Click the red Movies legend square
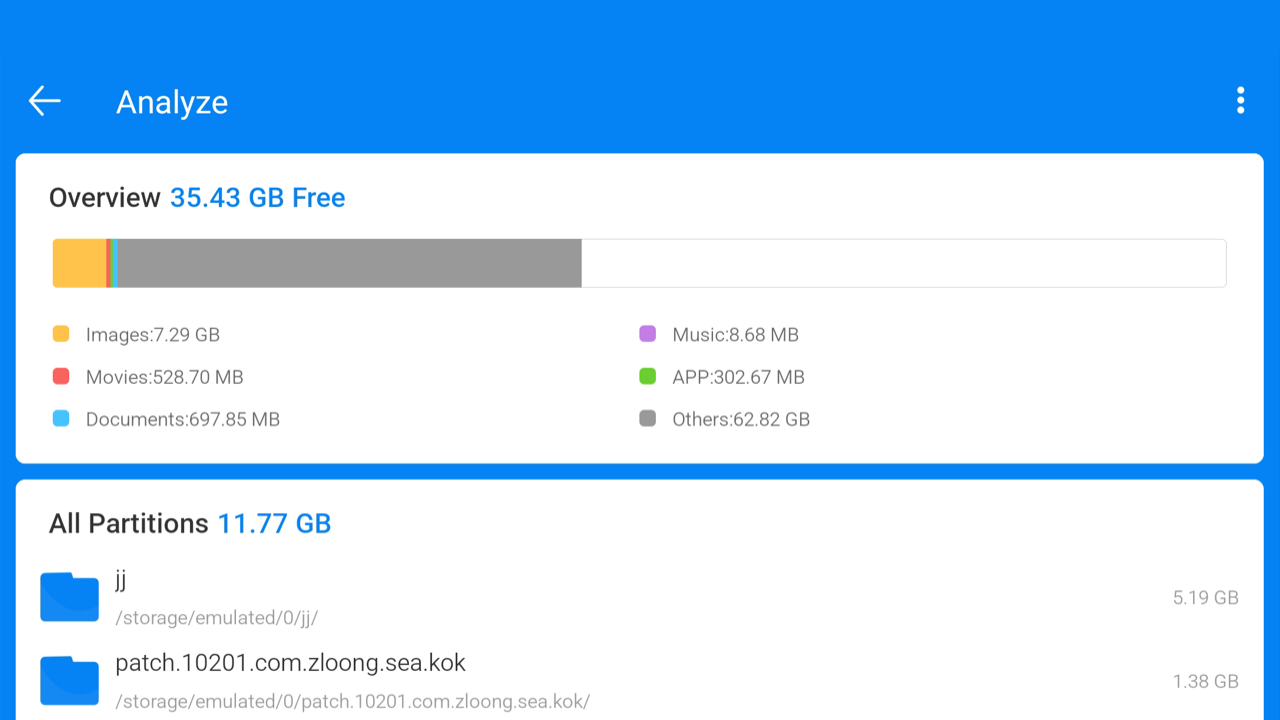The width and height of the screenshot is (1280, 720). pyautogui.click(x=61, y=377)
